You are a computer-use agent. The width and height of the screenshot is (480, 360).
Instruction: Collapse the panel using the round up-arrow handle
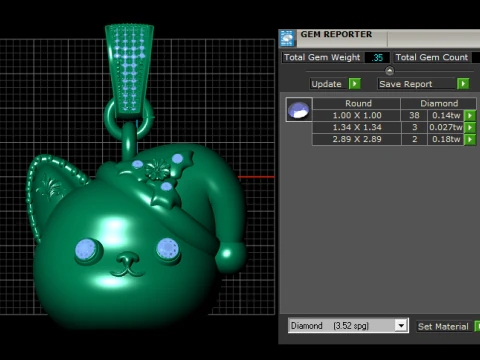tap(389, 71)
